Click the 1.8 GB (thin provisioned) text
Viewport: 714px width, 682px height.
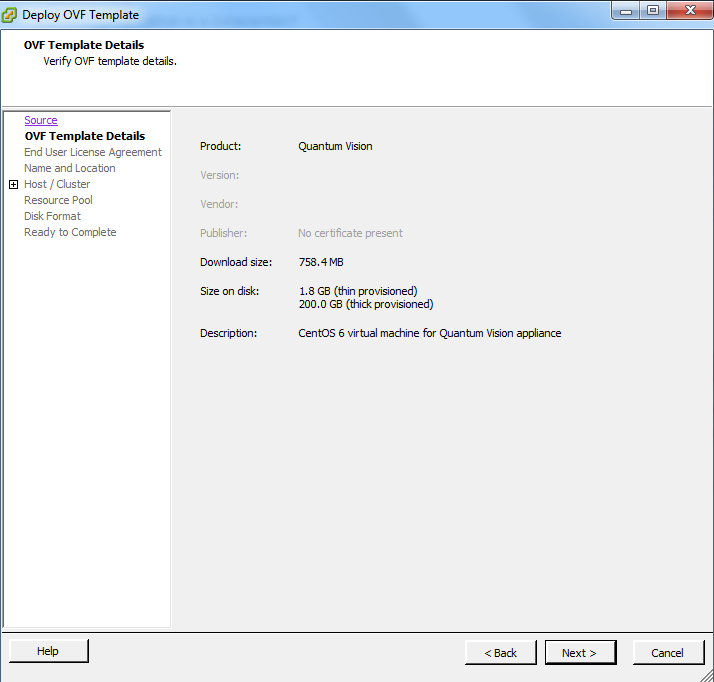coord(358,291)
